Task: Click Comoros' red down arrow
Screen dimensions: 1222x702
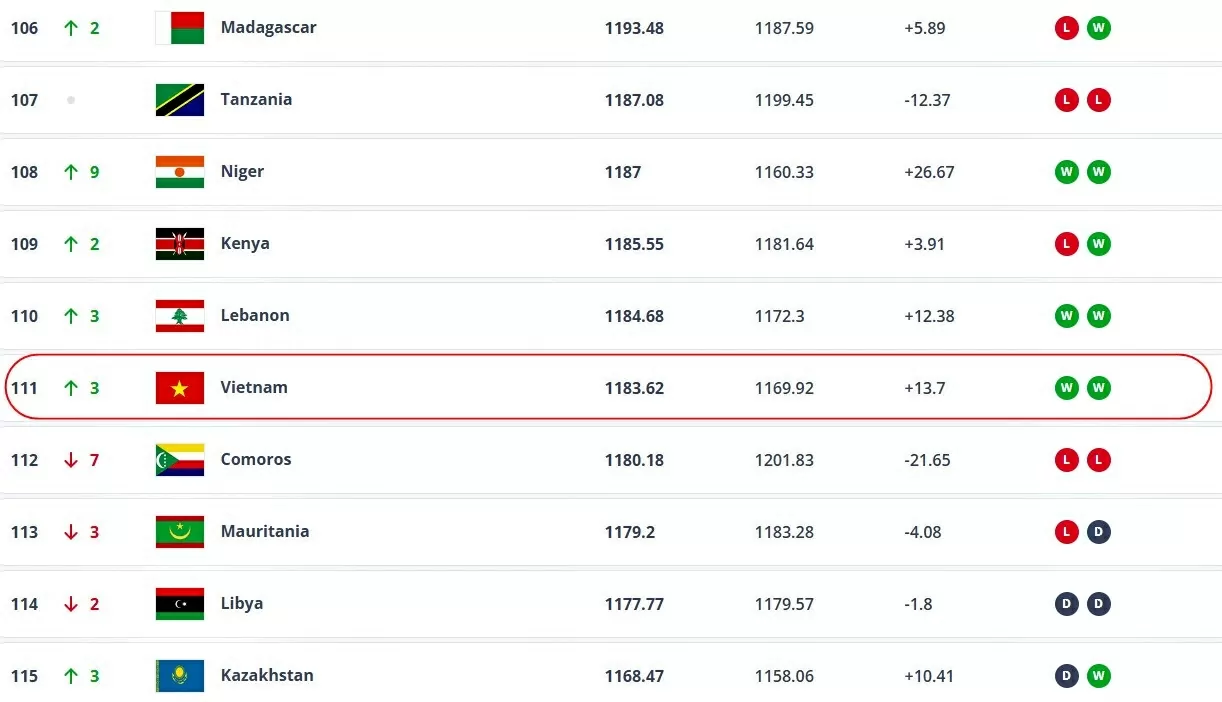Action: coord(71,460)
